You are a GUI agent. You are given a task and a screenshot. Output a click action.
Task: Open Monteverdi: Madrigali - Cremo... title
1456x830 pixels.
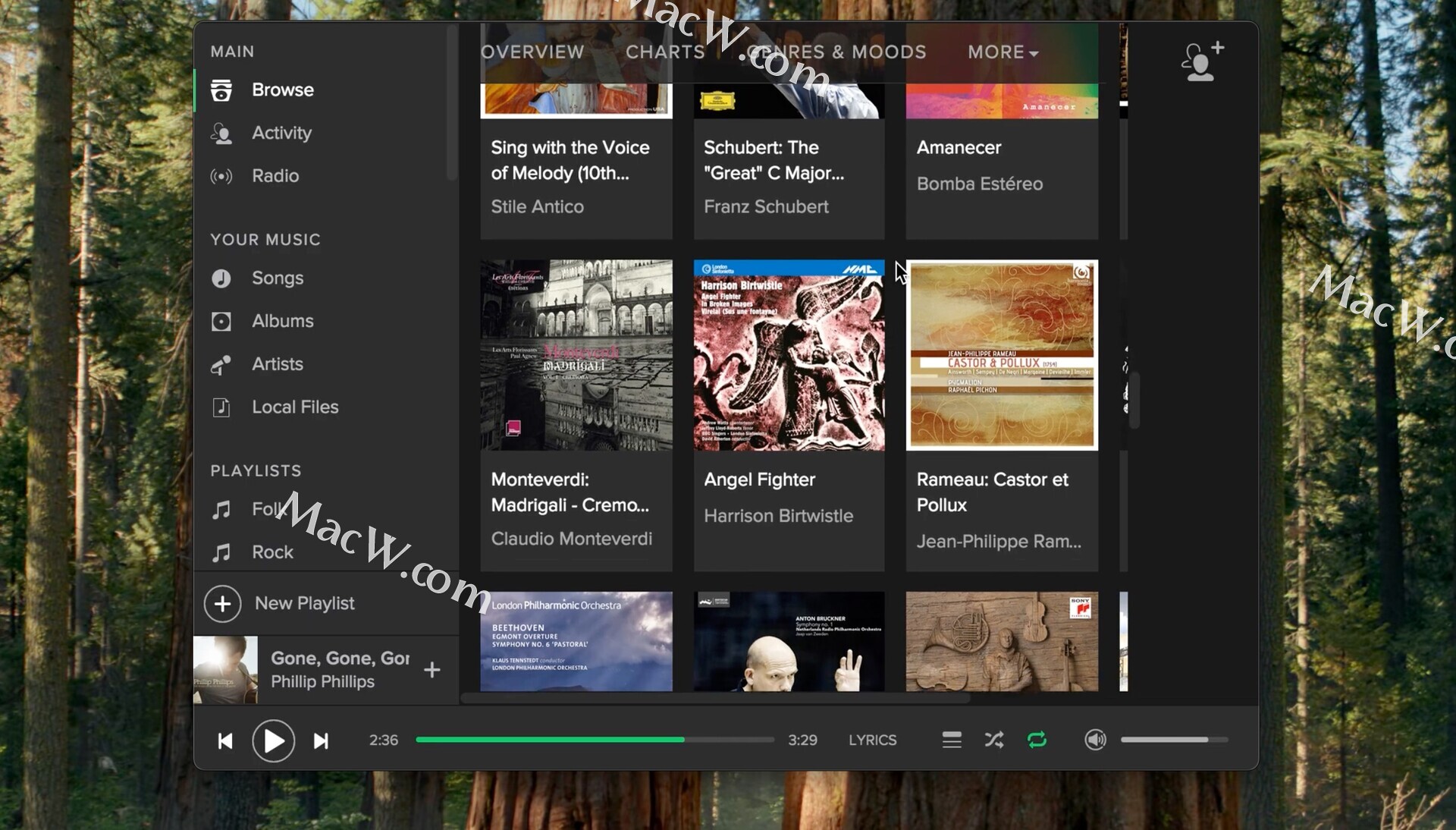570,493
